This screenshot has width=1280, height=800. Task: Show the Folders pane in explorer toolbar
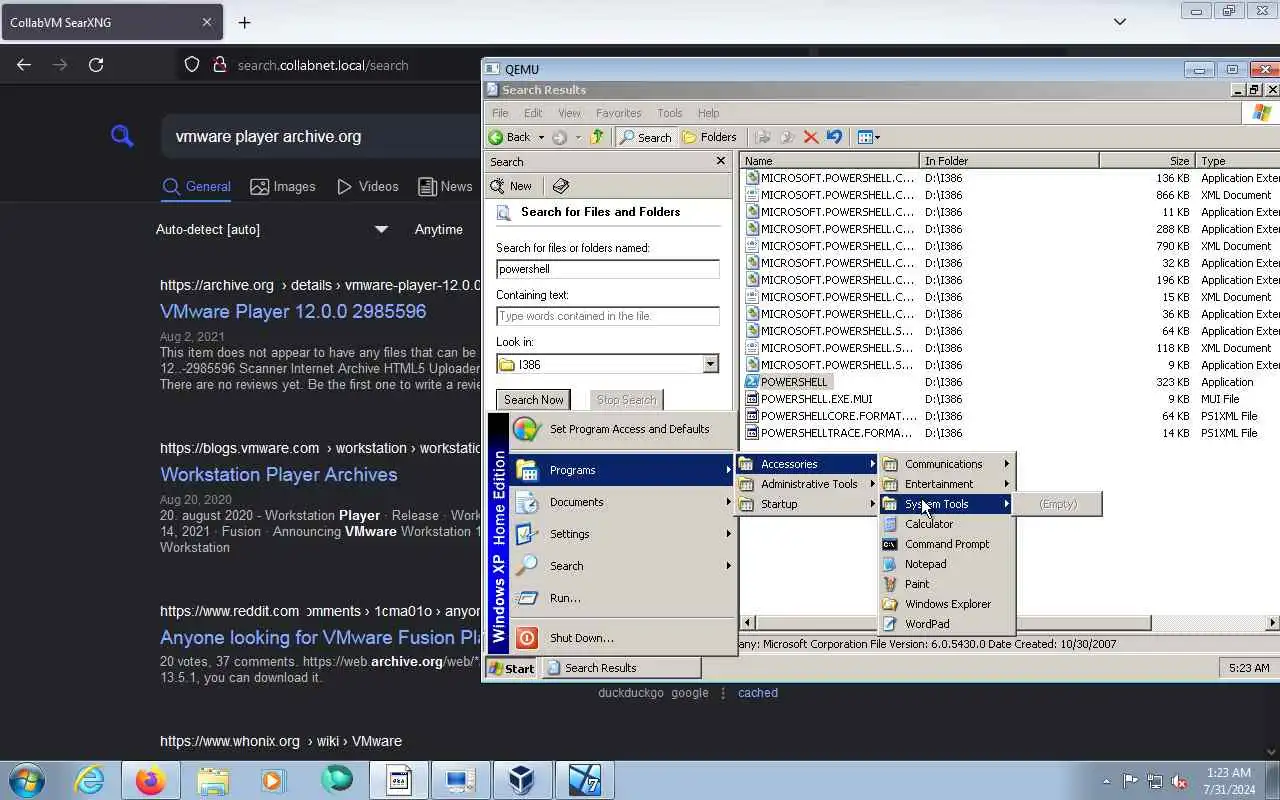(709, 137)
